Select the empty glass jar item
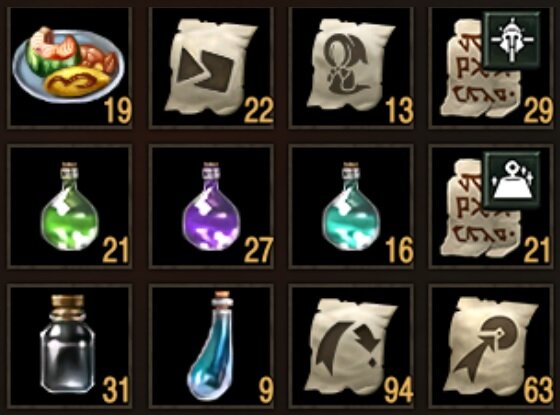Screen dimensions: 560x415 [x=69, y=346]
